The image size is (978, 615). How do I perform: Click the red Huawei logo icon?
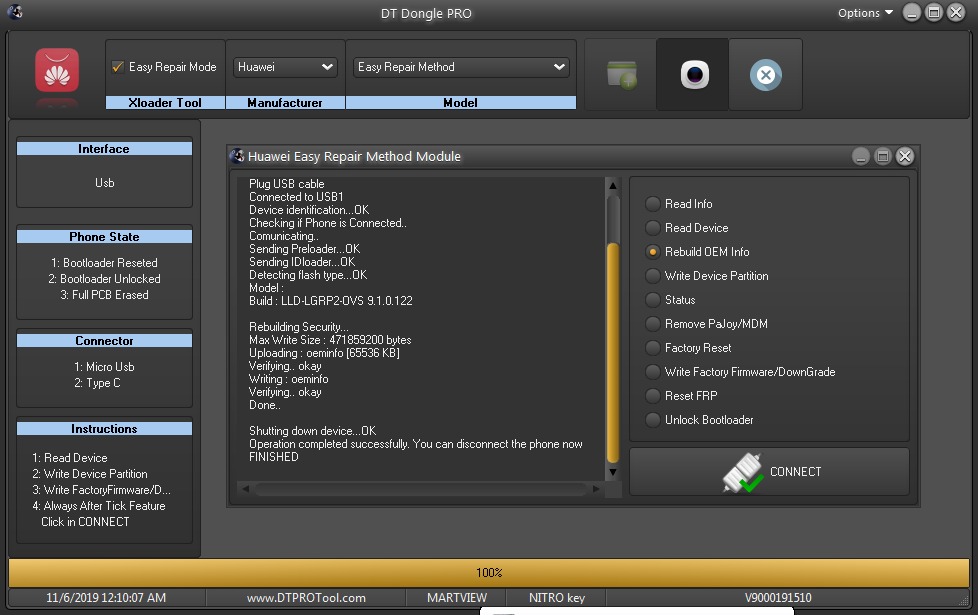(57, 70)
